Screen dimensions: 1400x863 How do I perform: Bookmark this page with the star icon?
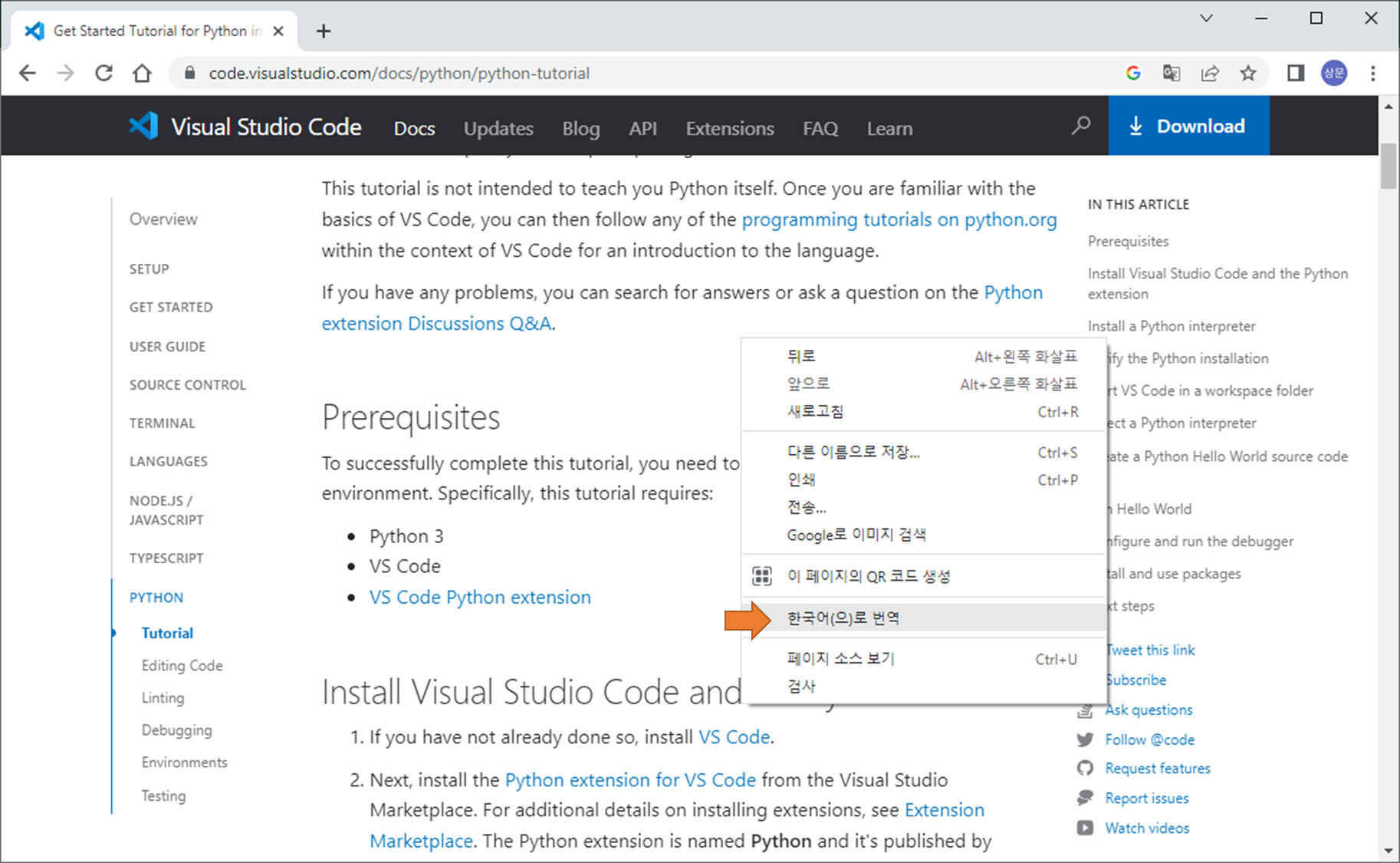coord(1248,73)
